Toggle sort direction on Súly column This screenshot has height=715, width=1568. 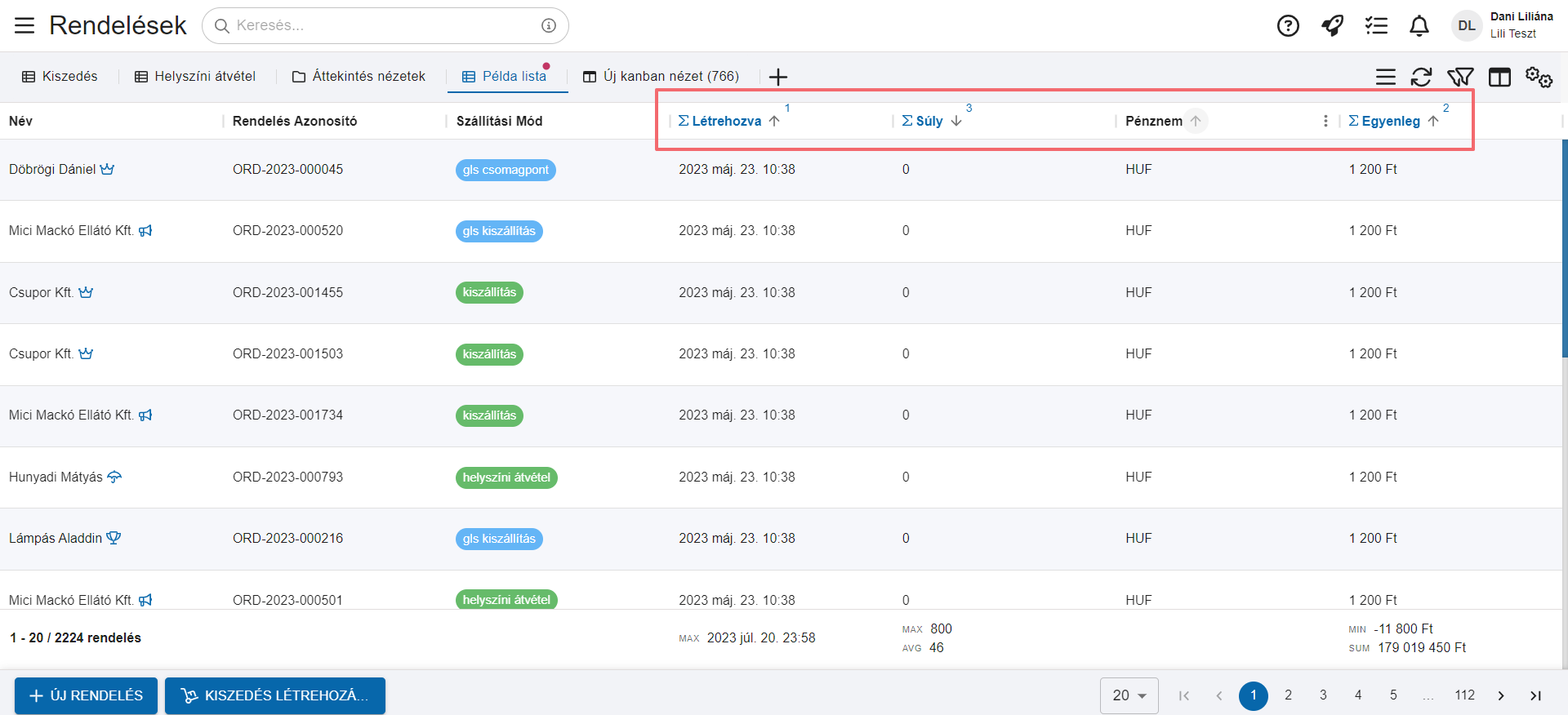pyautogui.click(x=956, y=121)
